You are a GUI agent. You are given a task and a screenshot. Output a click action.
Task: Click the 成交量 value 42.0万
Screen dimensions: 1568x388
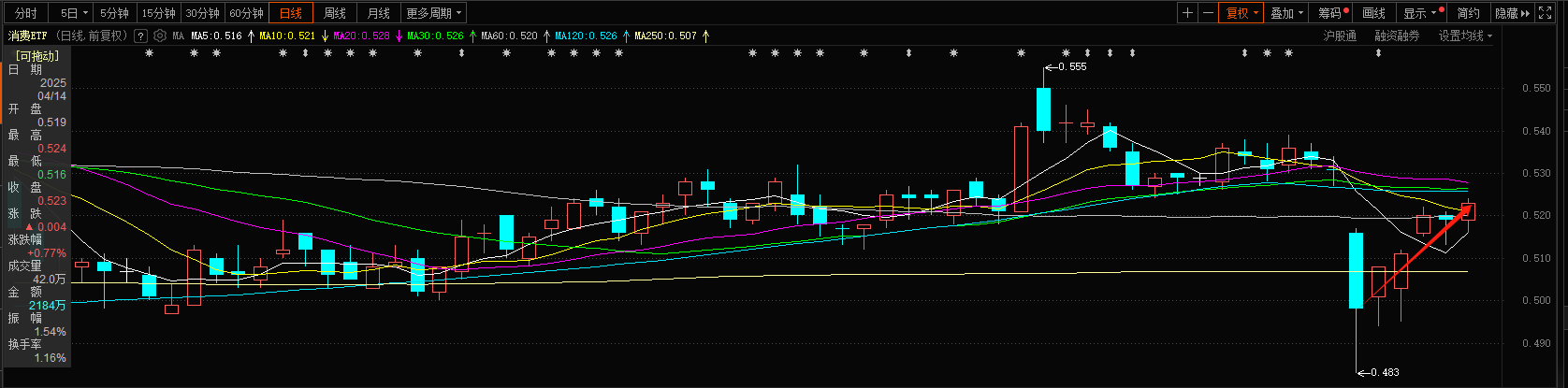(50, 280)
